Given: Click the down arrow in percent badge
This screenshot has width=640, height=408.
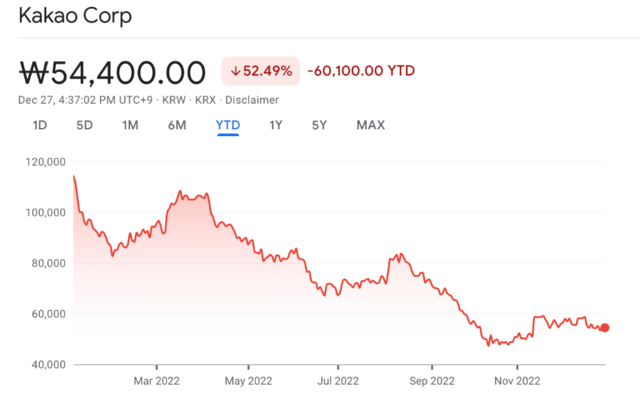Looking at the screenshot, I should pyautogui.click(x=236, y=71).
